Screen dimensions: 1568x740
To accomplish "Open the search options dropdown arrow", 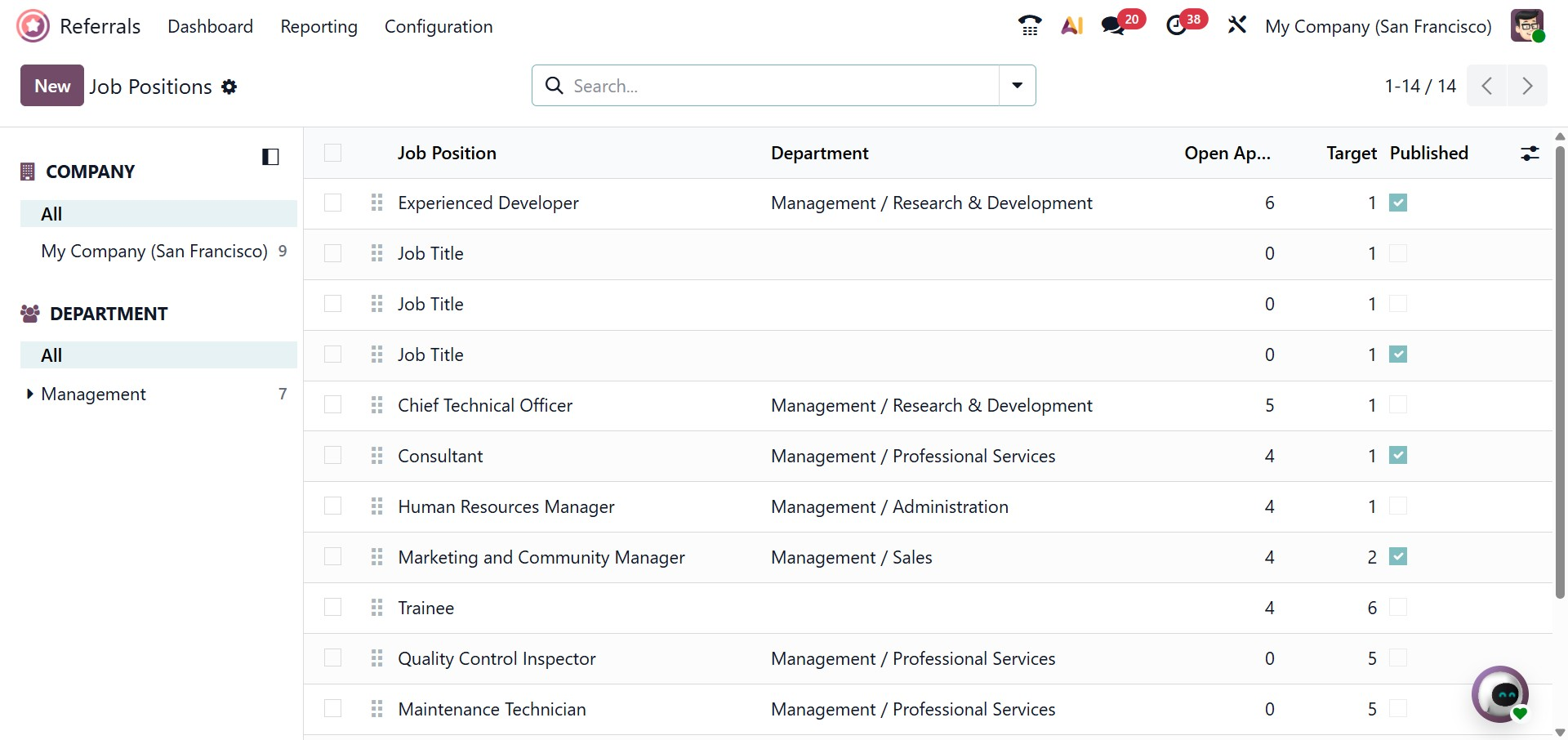I will click(x=1018, y=86).
